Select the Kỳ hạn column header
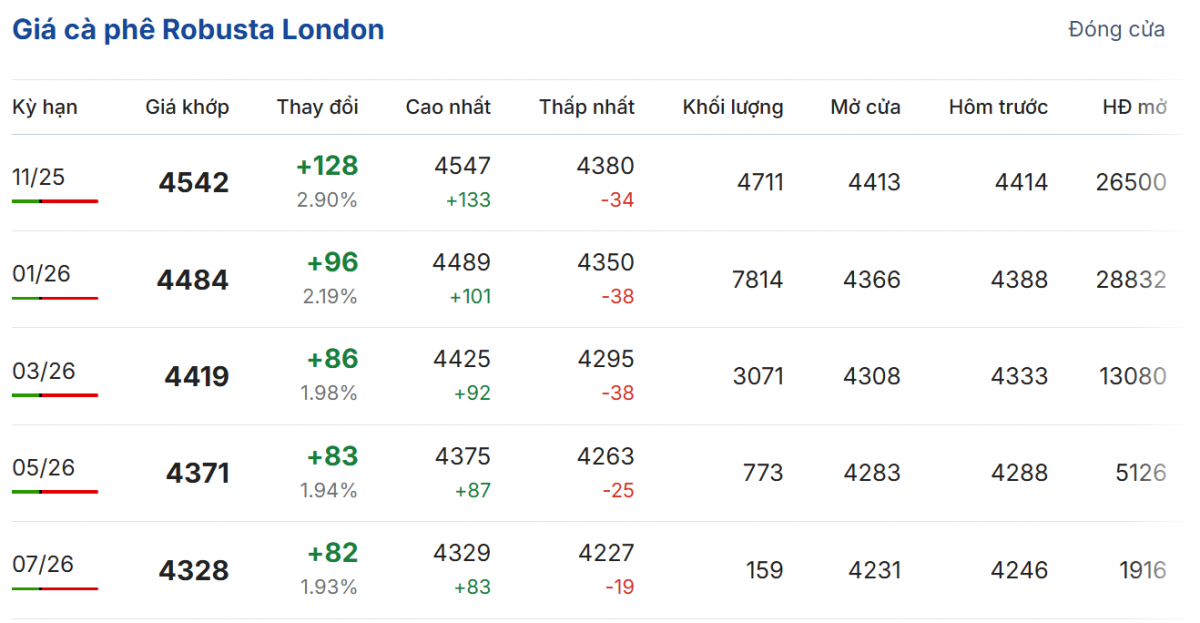This screenshot has height=623, width=1200. coord(45,107)
